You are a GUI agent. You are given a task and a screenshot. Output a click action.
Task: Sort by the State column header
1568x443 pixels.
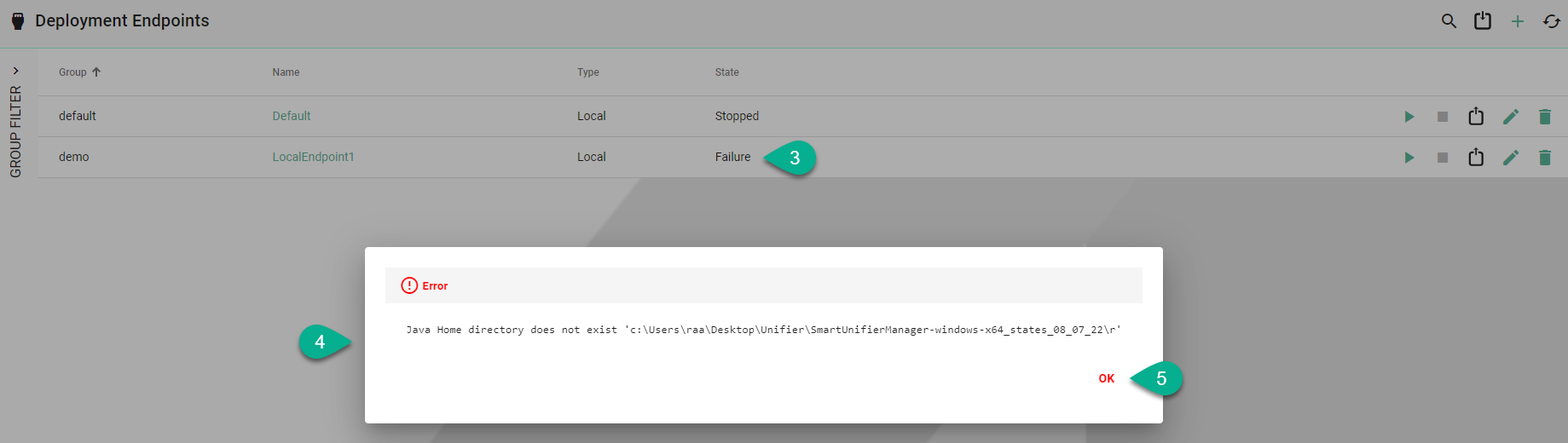point(726,72)
